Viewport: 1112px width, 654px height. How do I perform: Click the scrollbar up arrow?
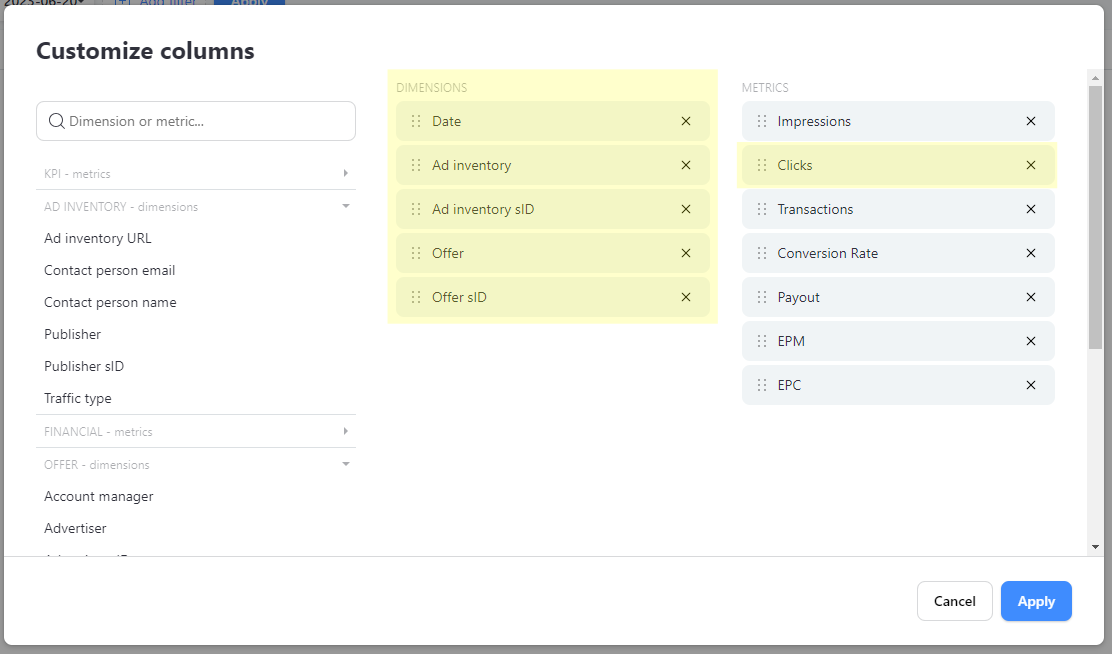(x=1096, y=78)
